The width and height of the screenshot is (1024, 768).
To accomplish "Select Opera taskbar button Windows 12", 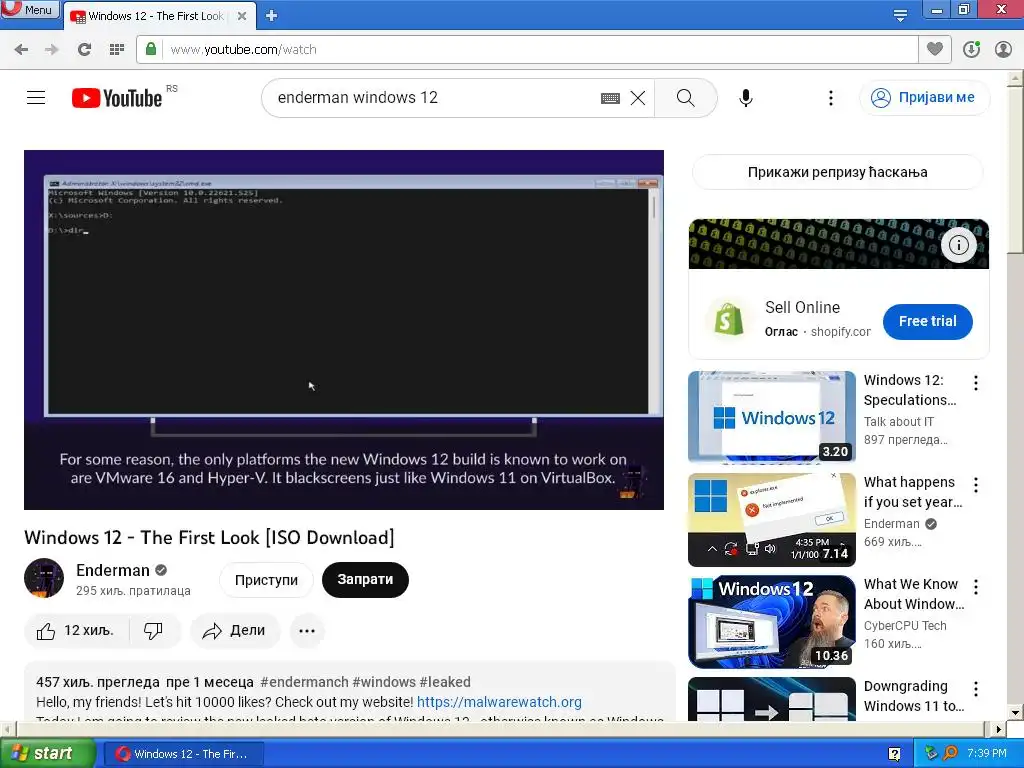I will pos(184,754).
